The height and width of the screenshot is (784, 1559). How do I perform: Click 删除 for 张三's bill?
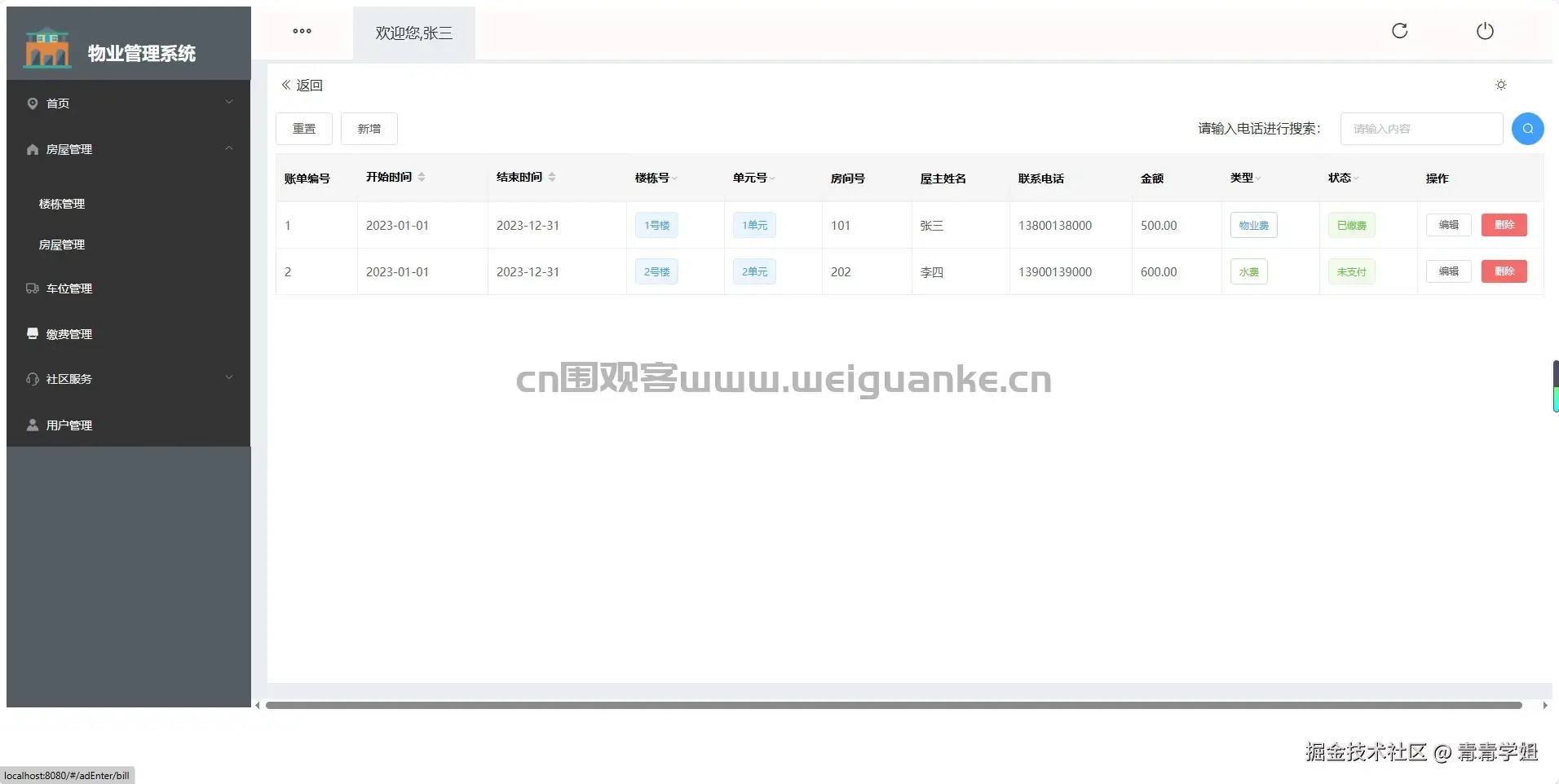pos(1504,225)
